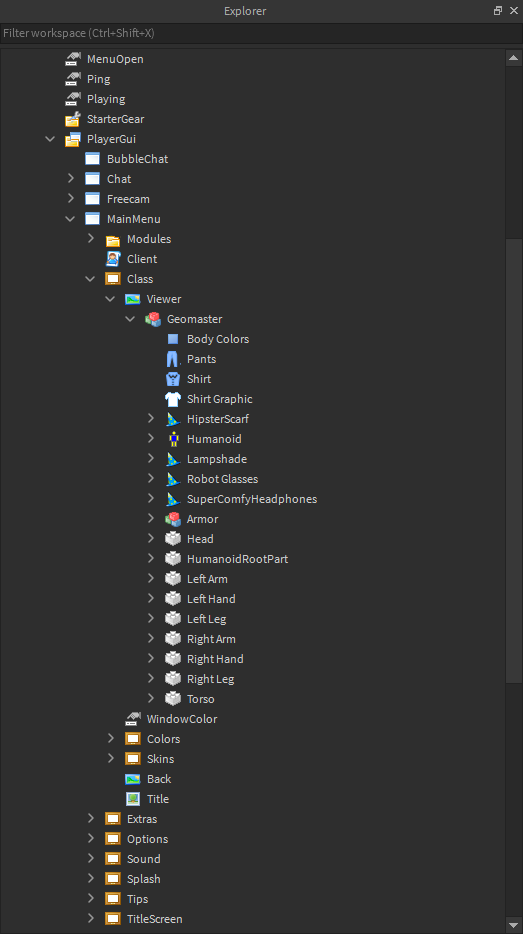Expand the Extras node
The height and width of the screenshot is (934, 523).
pyautogui.click(x=91, y=819)
